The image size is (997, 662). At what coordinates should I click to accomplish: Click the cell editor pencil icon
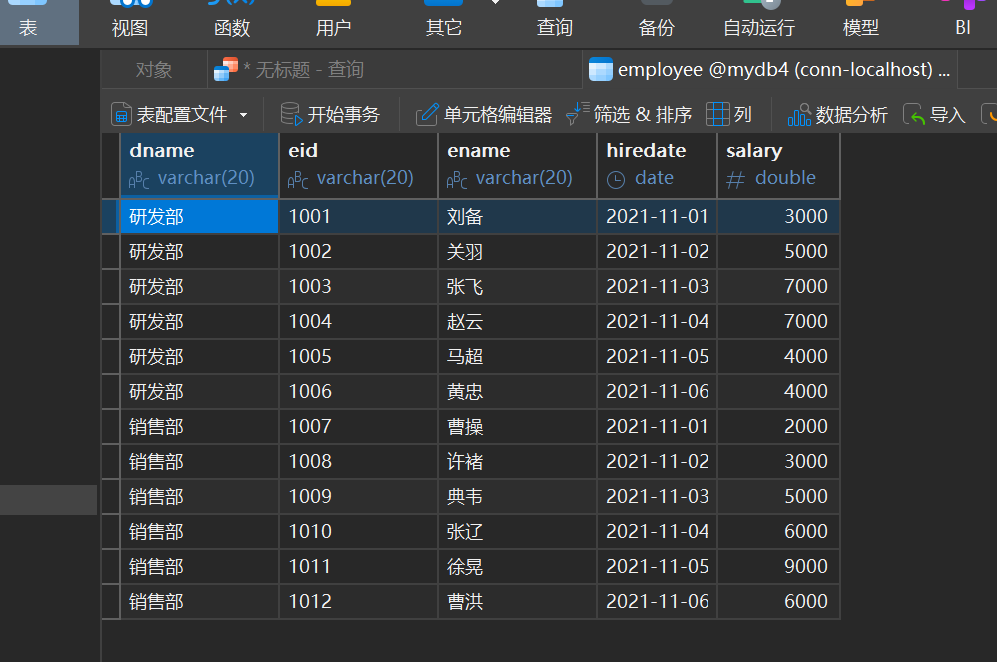[427, 114]
